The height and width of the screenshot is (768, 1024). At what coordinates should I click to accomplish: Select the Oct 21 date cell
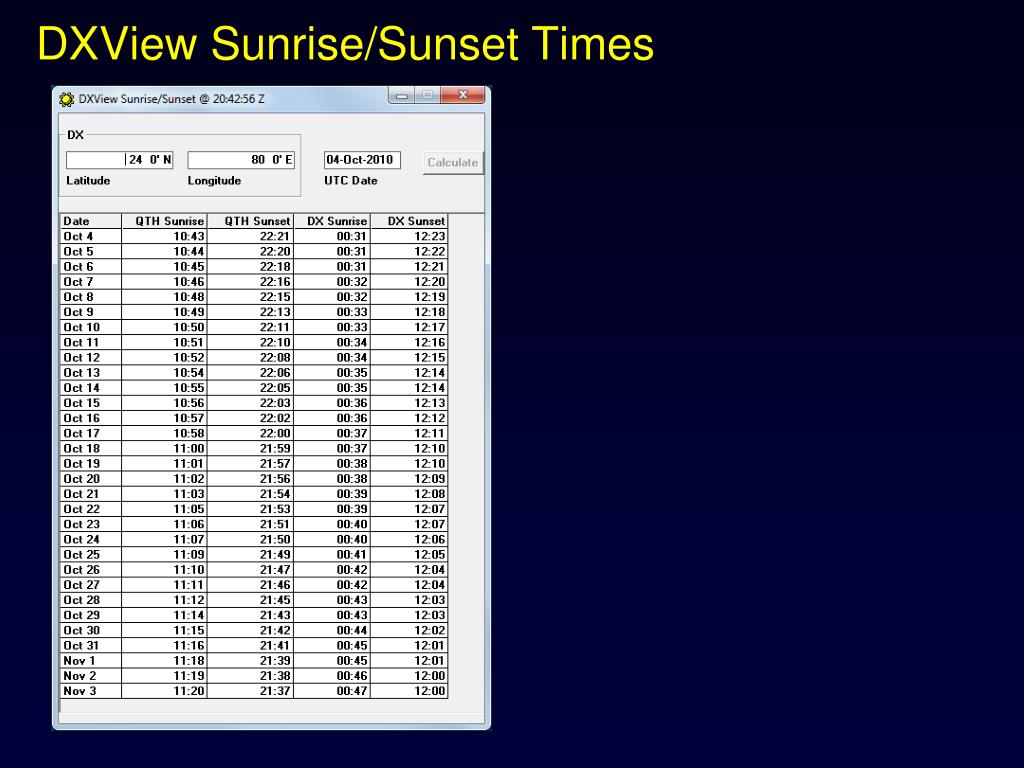[91, 494]
